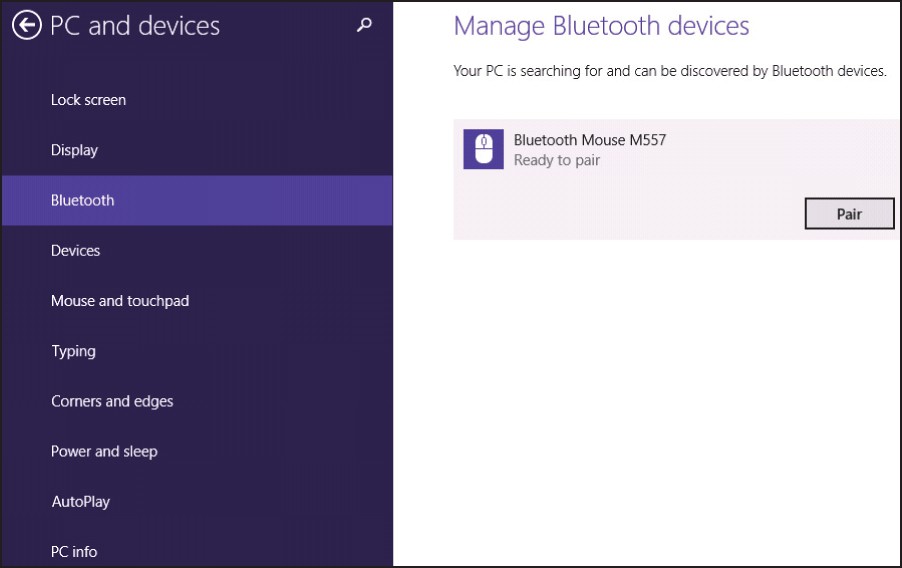This screenshot has height=568, width=902.
Task: Open Power and sleep settings
Action: (104, 451)
